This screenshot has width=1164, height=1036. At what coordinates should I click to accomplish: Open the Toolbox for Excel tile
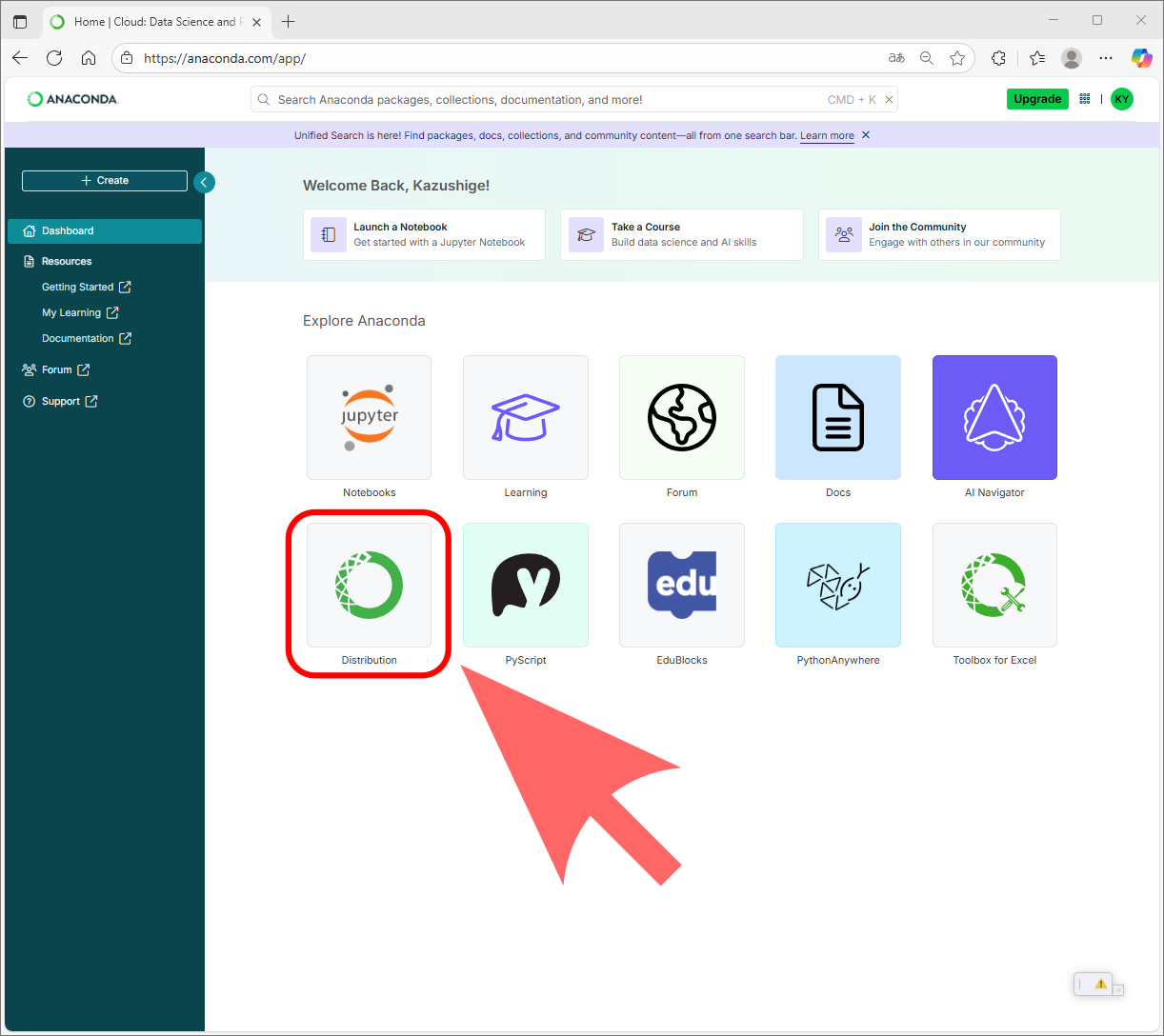(x=994, y=585)
